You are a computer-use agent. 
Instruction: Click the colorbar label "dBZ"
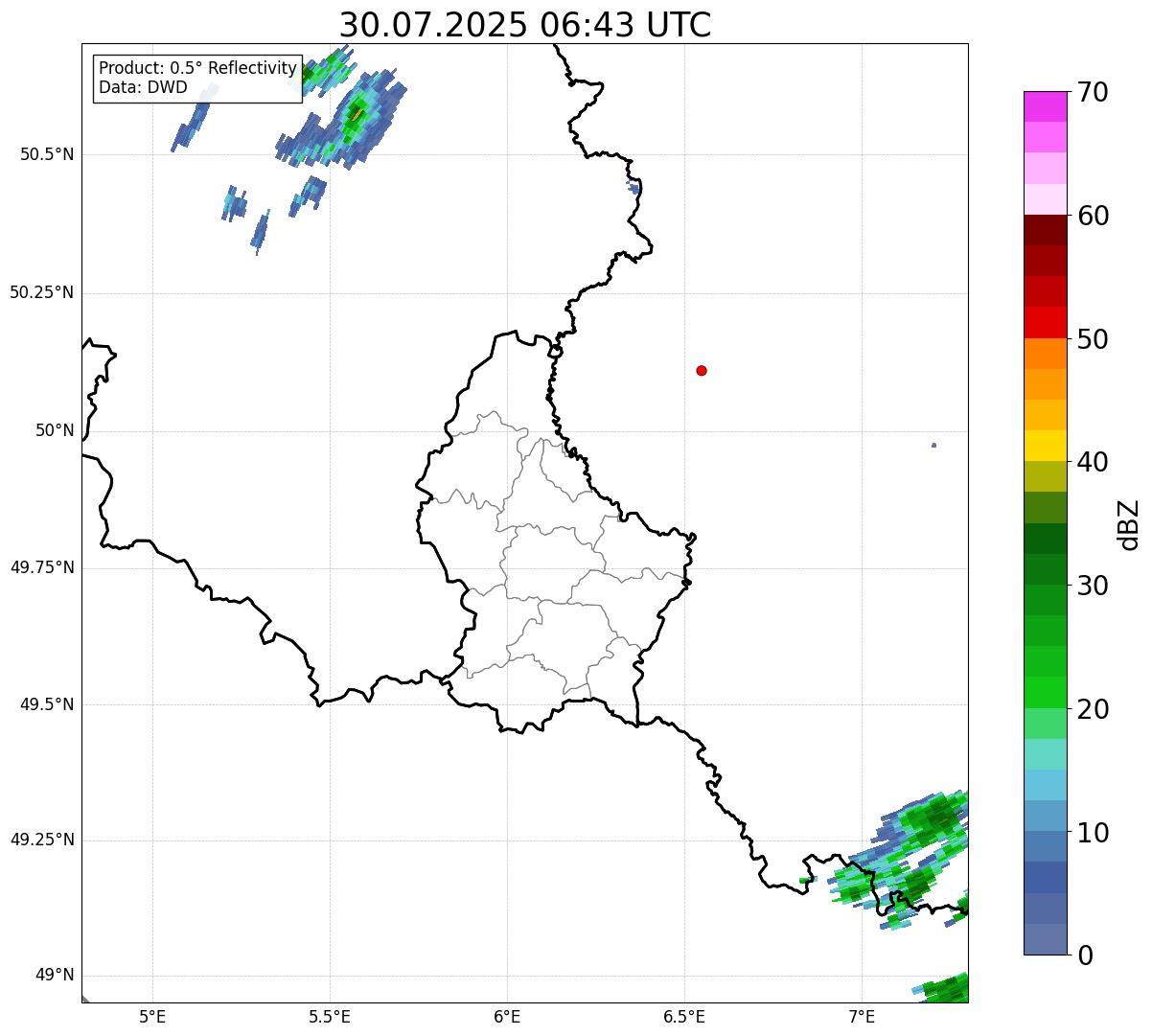1129,524
